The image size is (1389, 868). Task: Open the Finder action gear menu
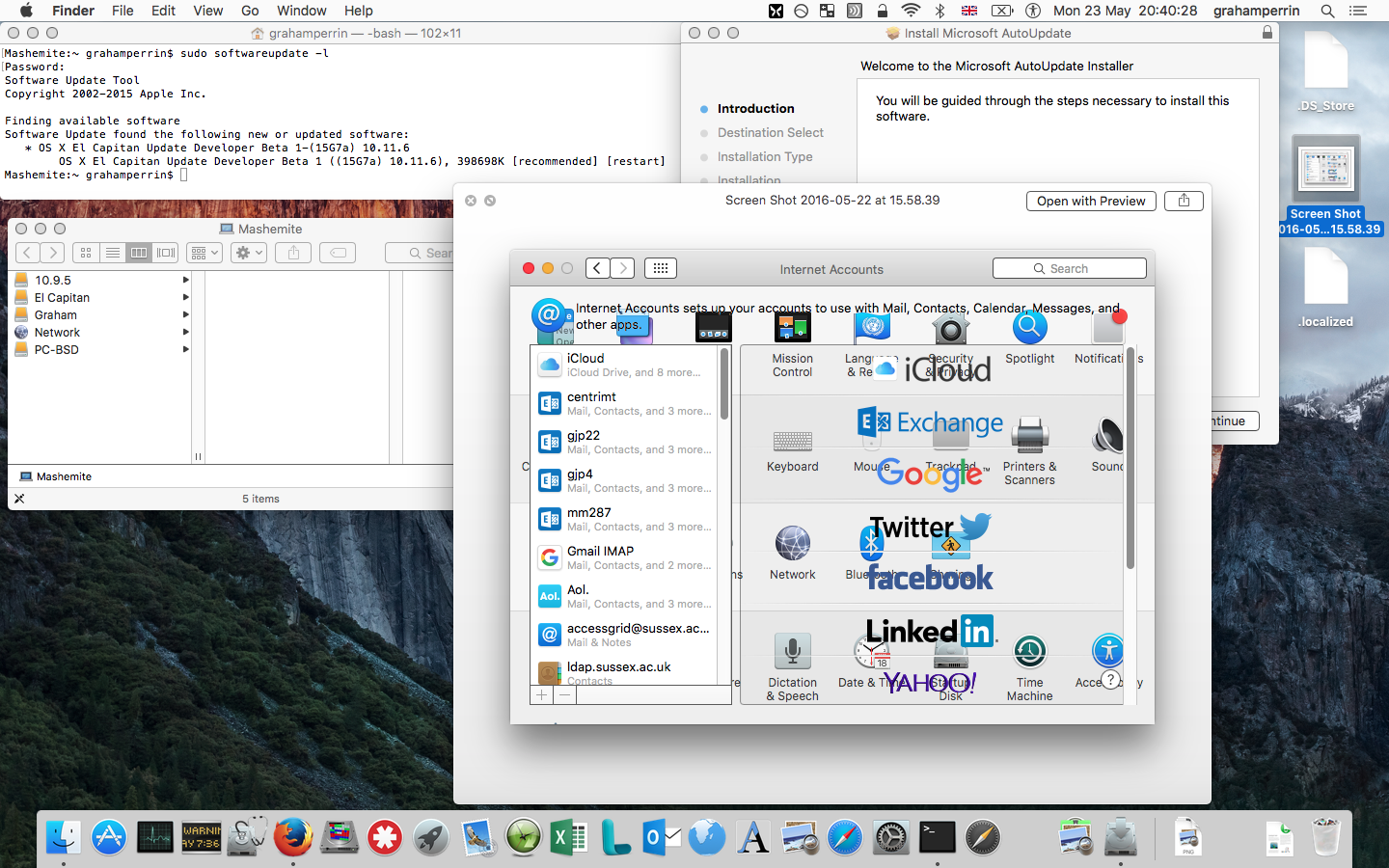[x=248, y=253]
